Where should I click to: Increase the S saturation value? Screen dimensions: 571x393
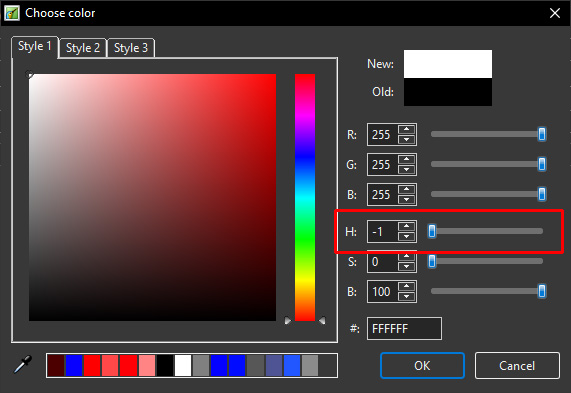(x=406, y=256)
